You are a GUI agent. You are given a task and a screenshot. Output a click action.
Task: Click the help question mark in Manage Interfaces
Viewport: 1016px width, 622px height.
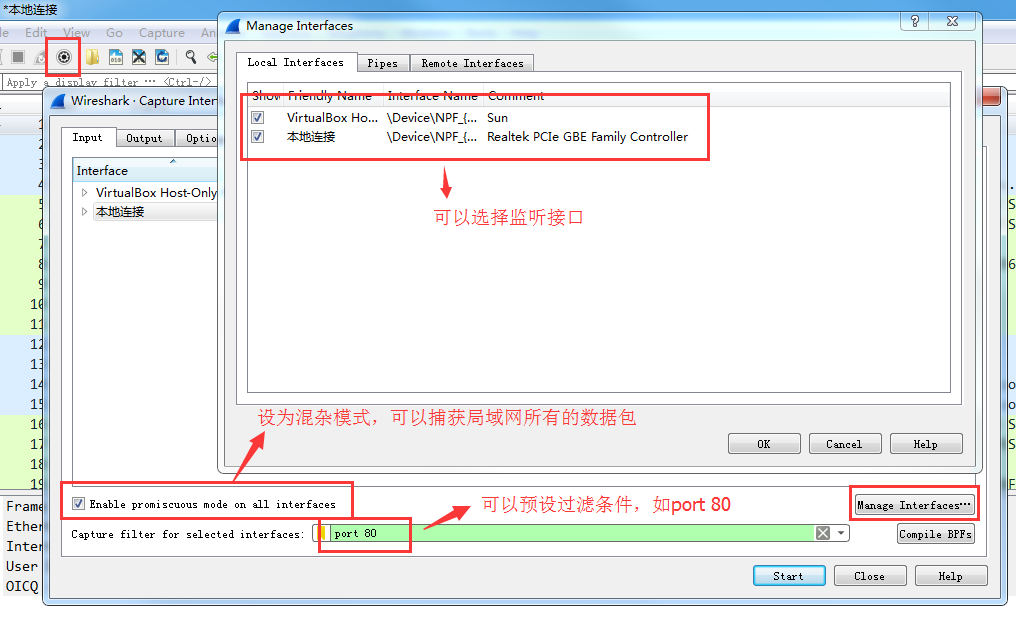pos(914,21)
